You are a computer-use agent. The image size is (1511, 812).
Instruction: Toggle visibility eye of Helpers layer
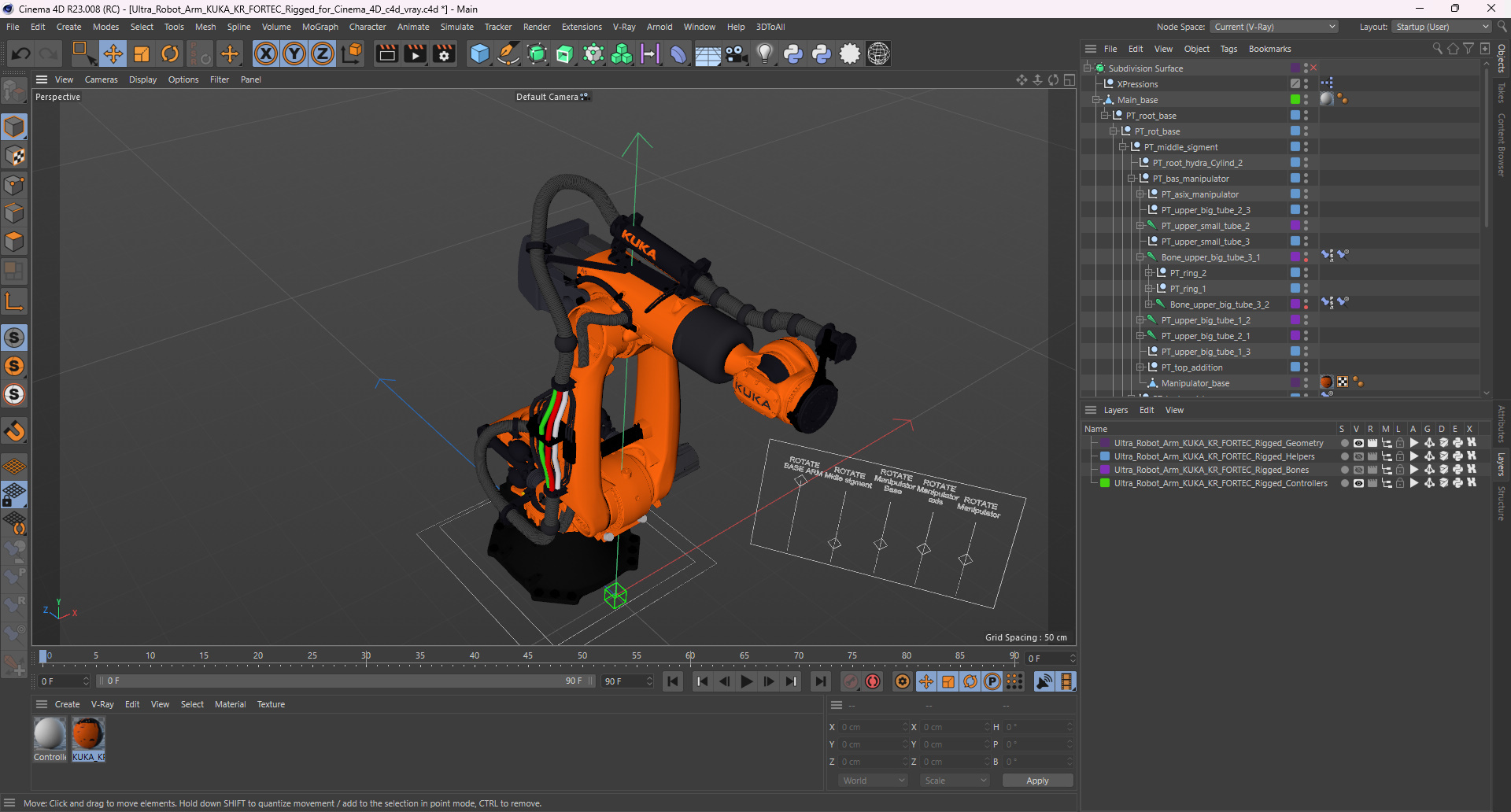click(1358, 456)
